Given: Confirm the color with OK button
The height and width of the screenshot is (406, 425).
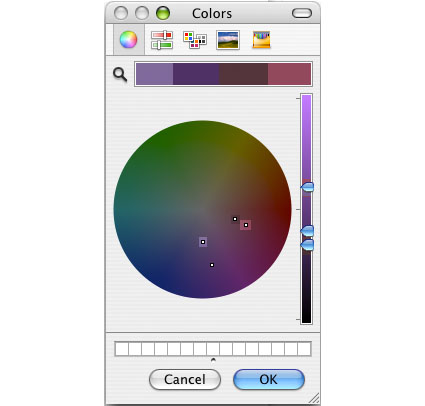Looking at the screenshot, I should coord(269,379).
